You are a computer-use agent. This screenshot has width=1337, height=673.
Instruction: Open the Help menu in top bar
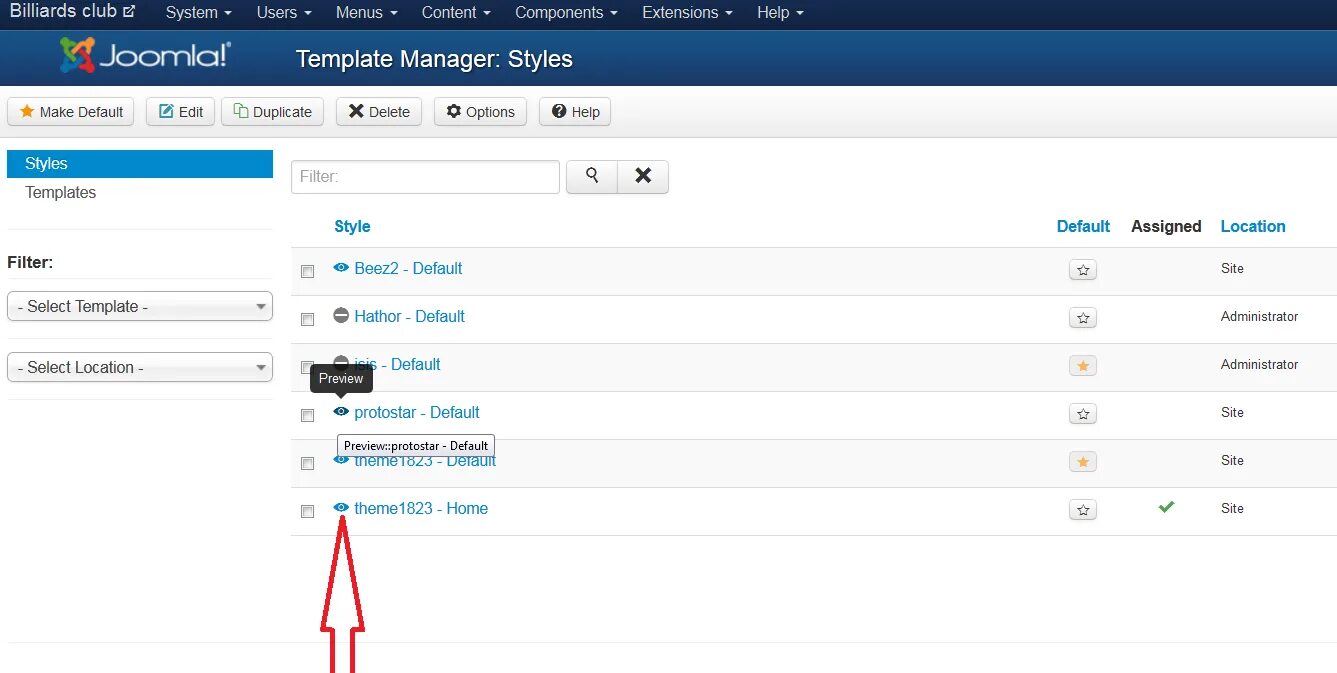[x=780, y=13]
